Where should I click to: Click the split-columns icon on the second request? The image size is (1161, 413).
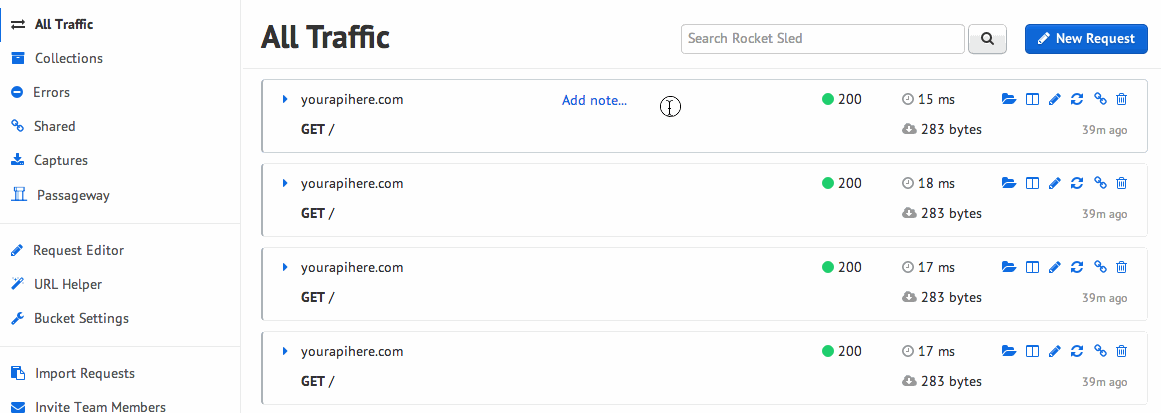[1032, 183]
